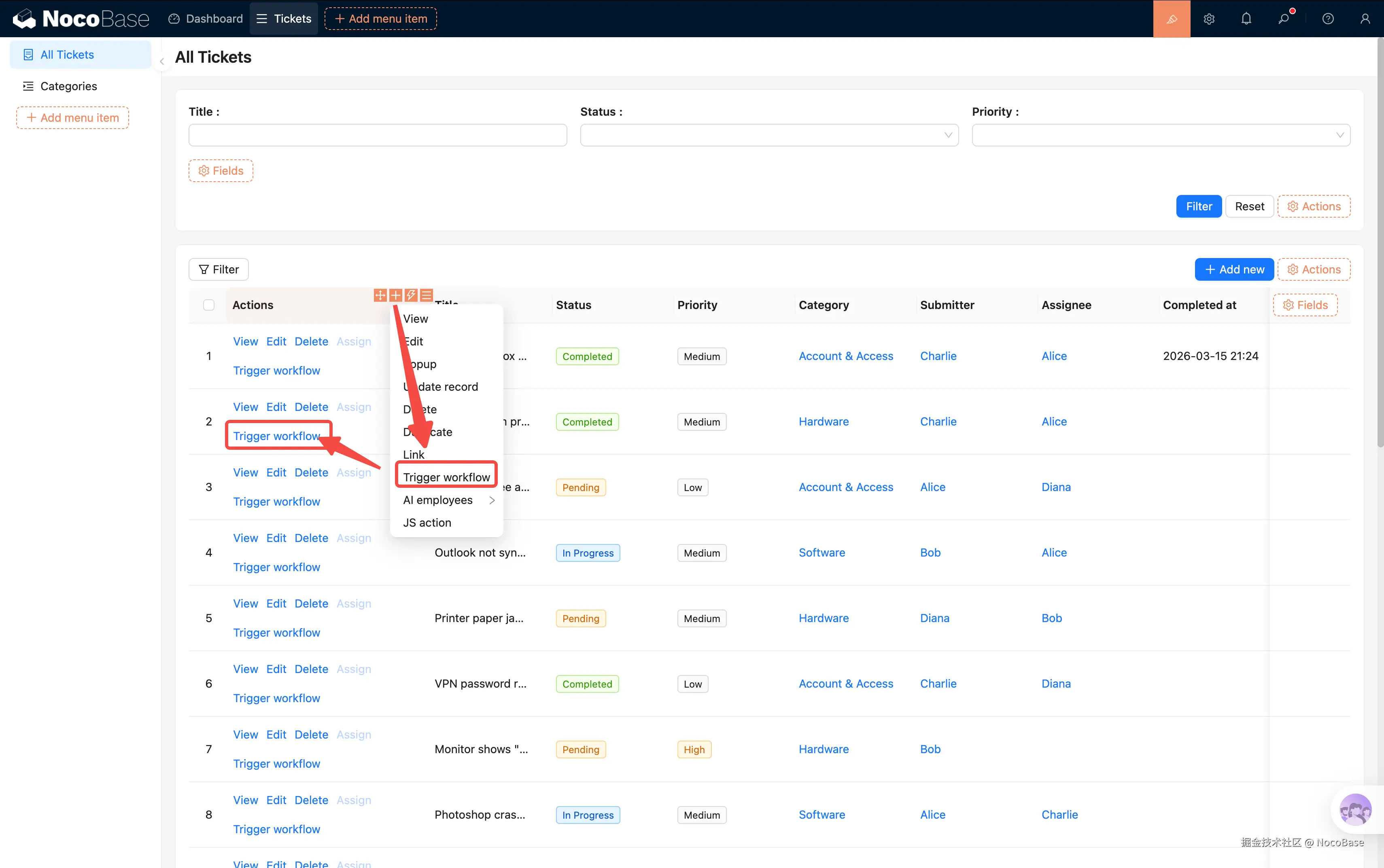Screen dimensions: 1384x868
Task: Click the drag-move icon on Actions column
Action: click(380, 295)
